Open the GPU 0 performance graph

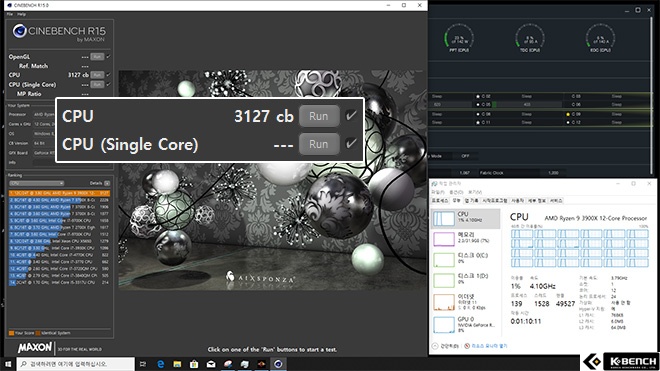(466, 324)
